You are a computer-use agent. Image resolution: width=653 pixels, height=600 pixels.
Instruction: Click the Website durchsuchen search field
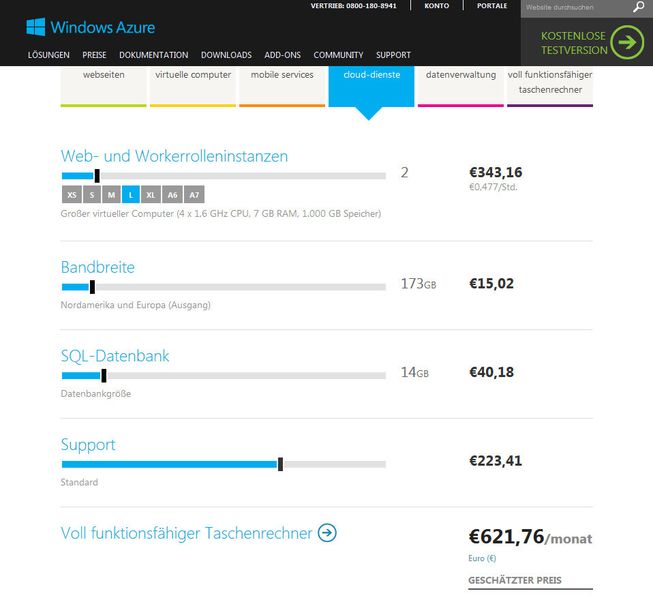(x=577, y=7)
